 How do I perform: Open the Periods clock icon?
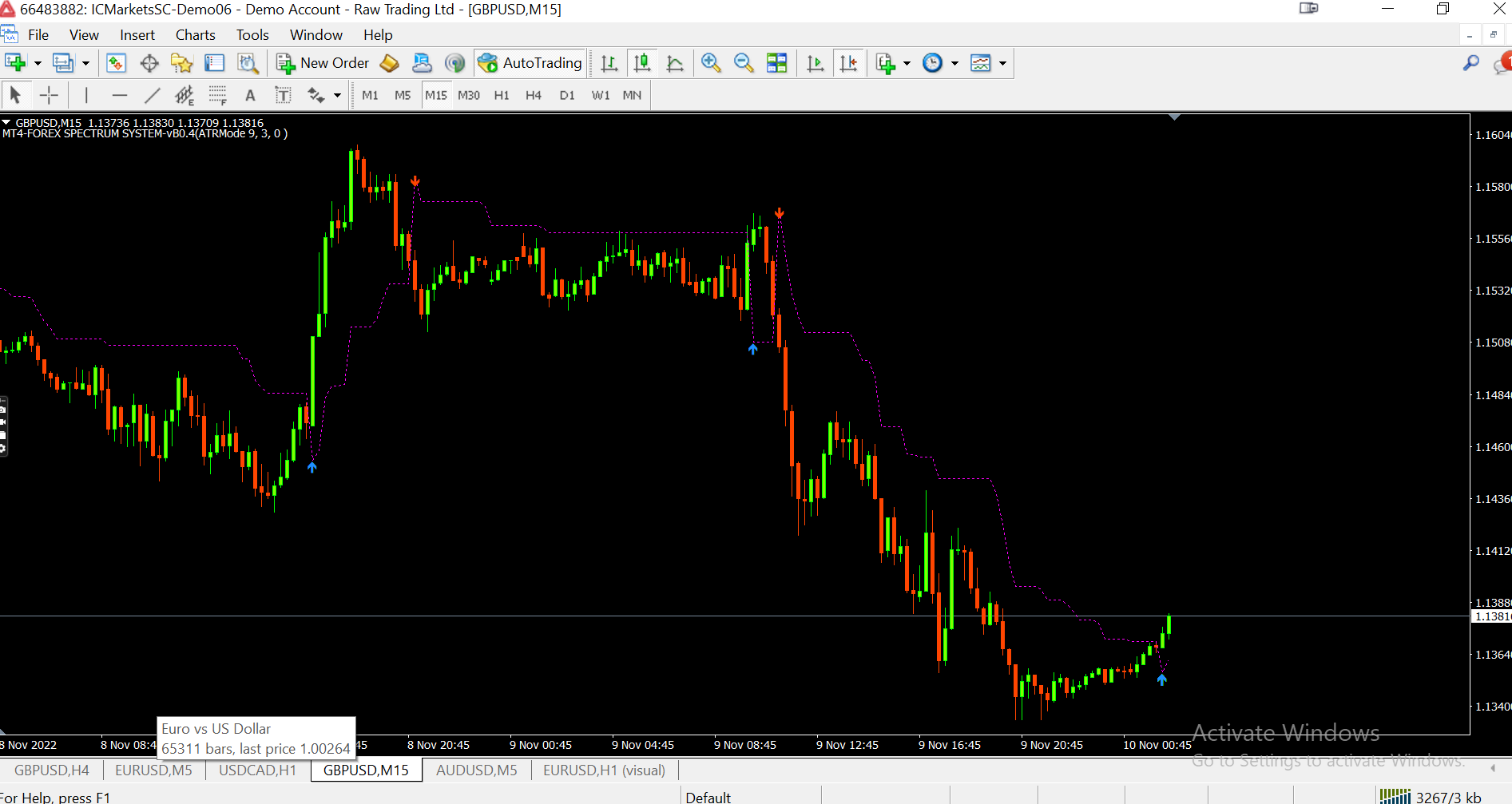932,63
